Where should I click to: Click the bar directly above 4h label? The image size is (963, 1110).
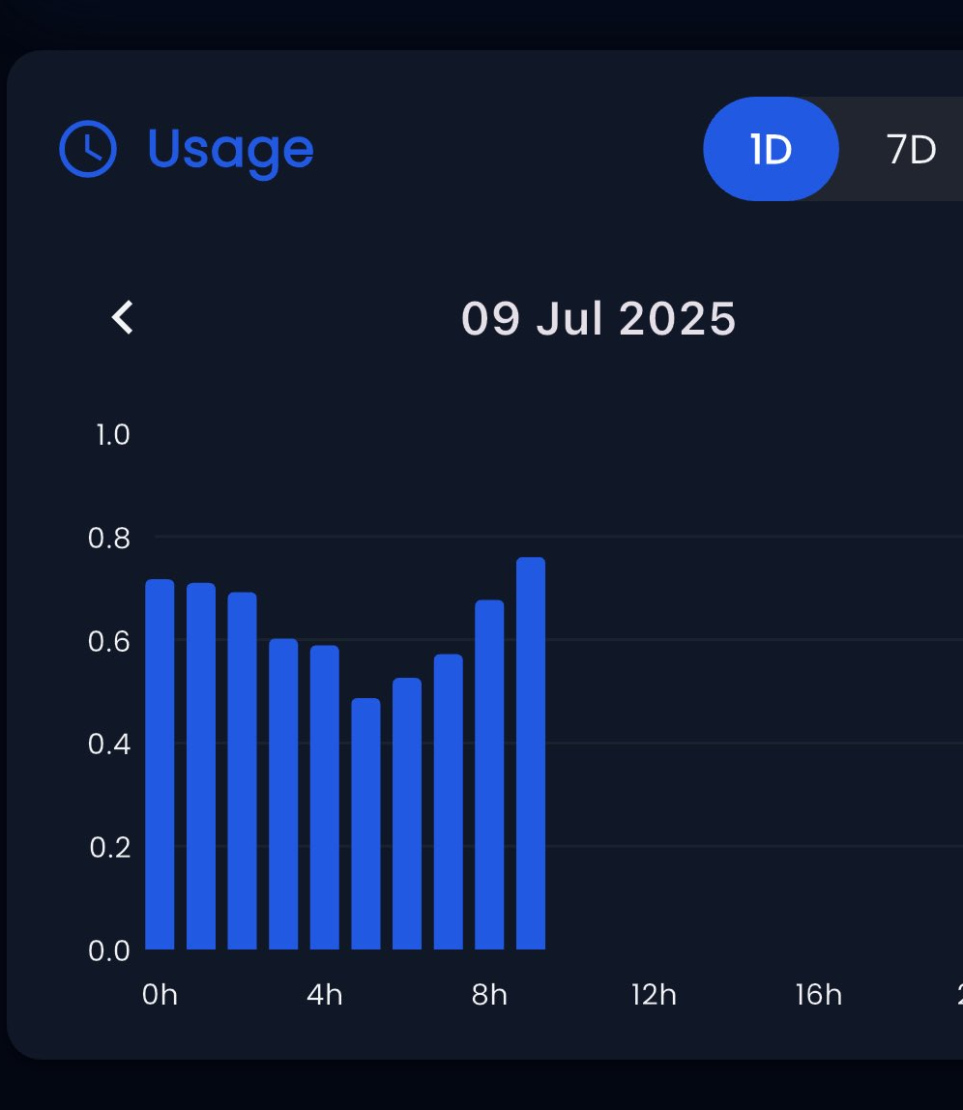[324, 798]
